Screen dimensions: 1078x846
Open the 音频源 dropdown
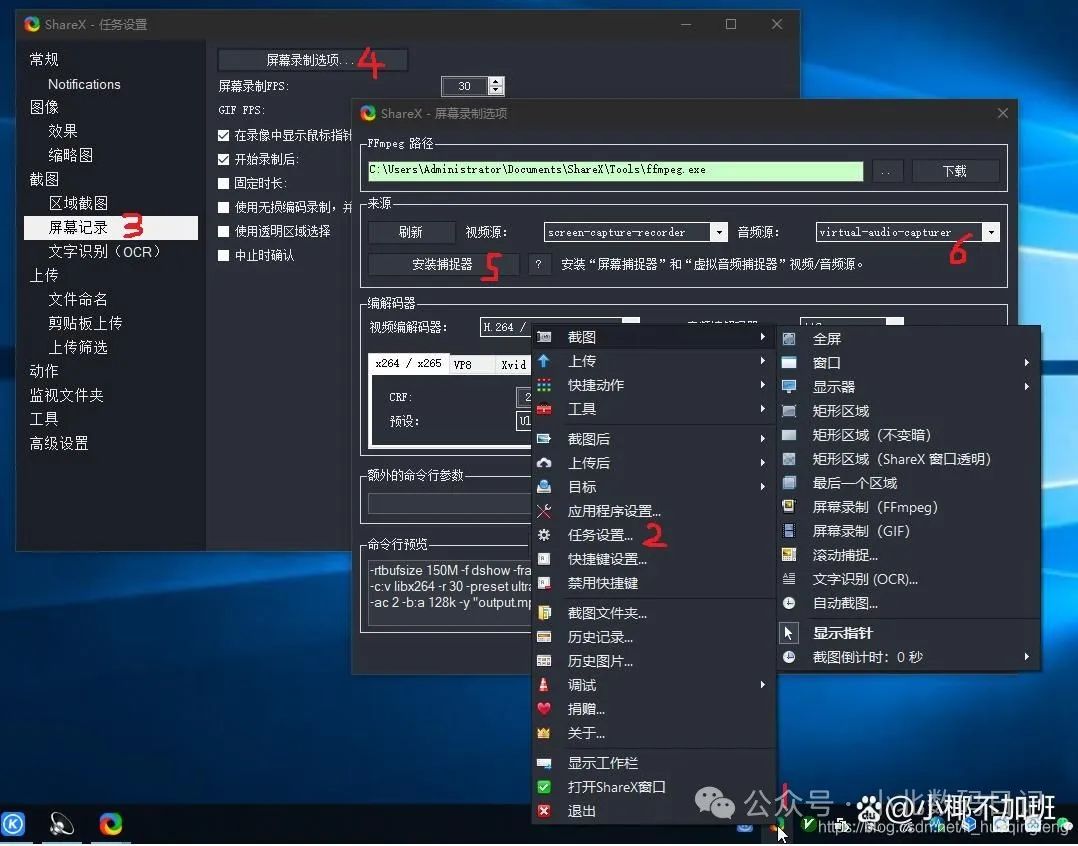click(x=991, y=232)
